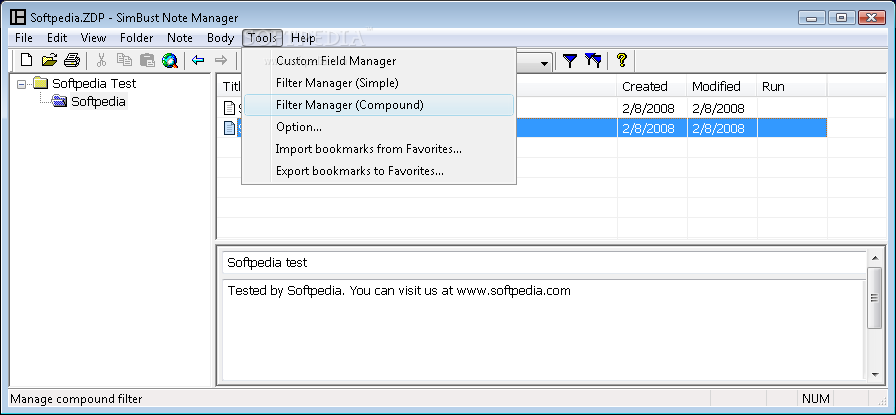Click Created date 2/8/2008 in first row
896x415 pixels.
(x=649, y=108)
